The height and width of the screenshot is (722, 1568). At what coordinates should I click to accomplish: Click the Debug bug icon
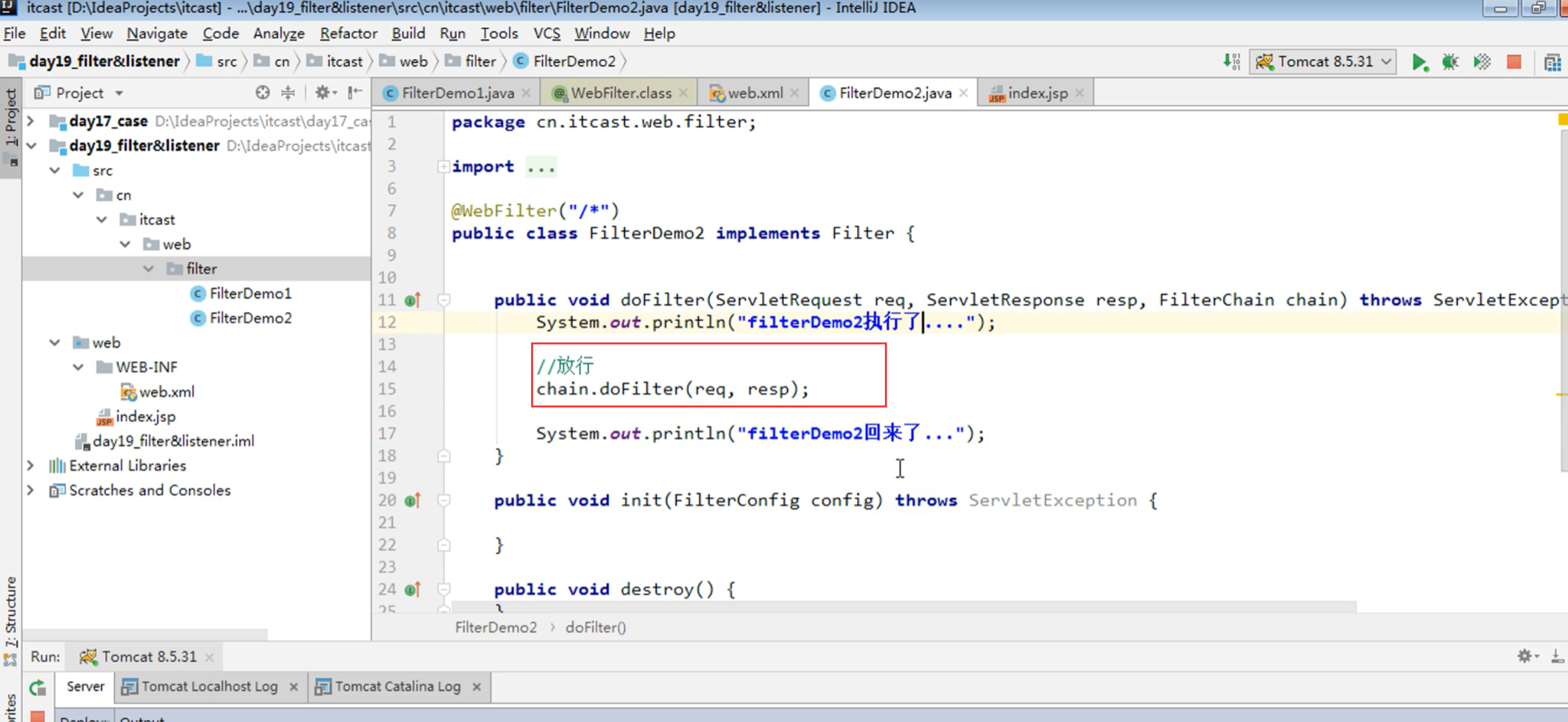(1450, 62)
